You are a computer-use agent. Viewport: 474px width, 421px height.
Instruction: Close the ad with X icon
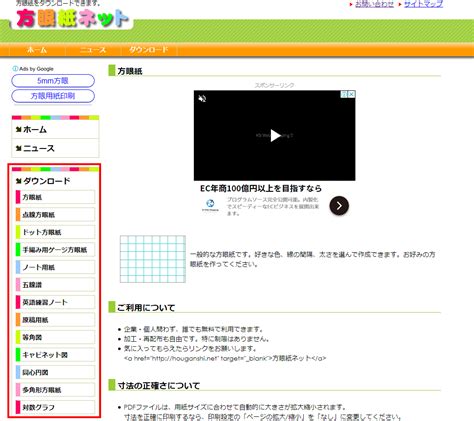pos(351,94)
